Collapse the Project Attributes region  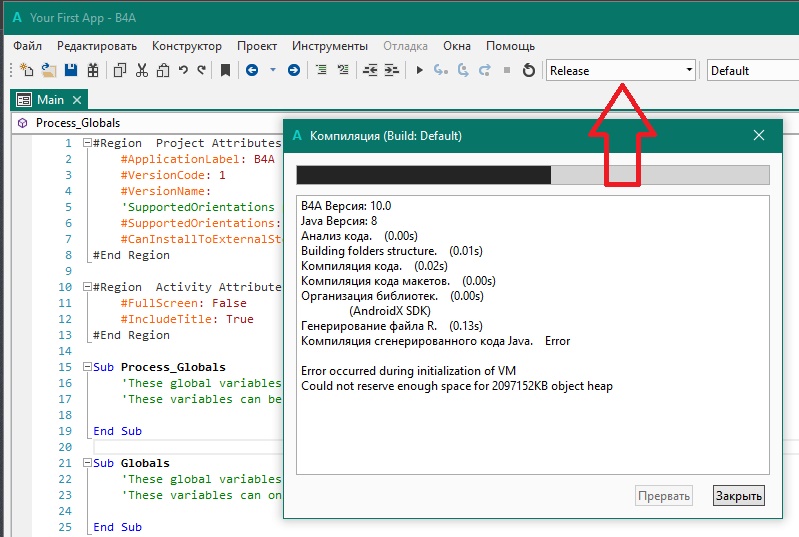[87, 143]
